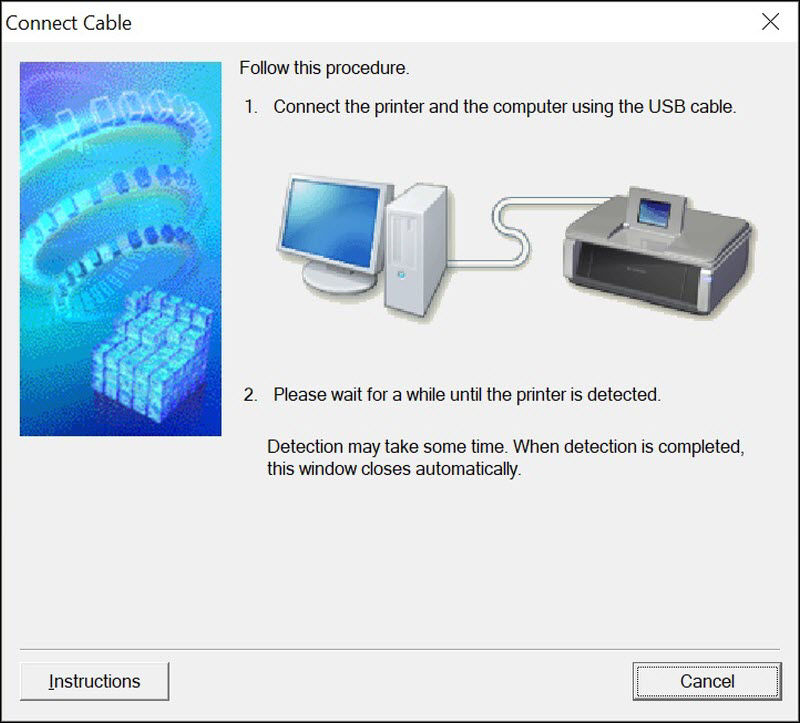Click the "this window closes automatically" line
Viewport: 800px width, 723px height.
394,469
